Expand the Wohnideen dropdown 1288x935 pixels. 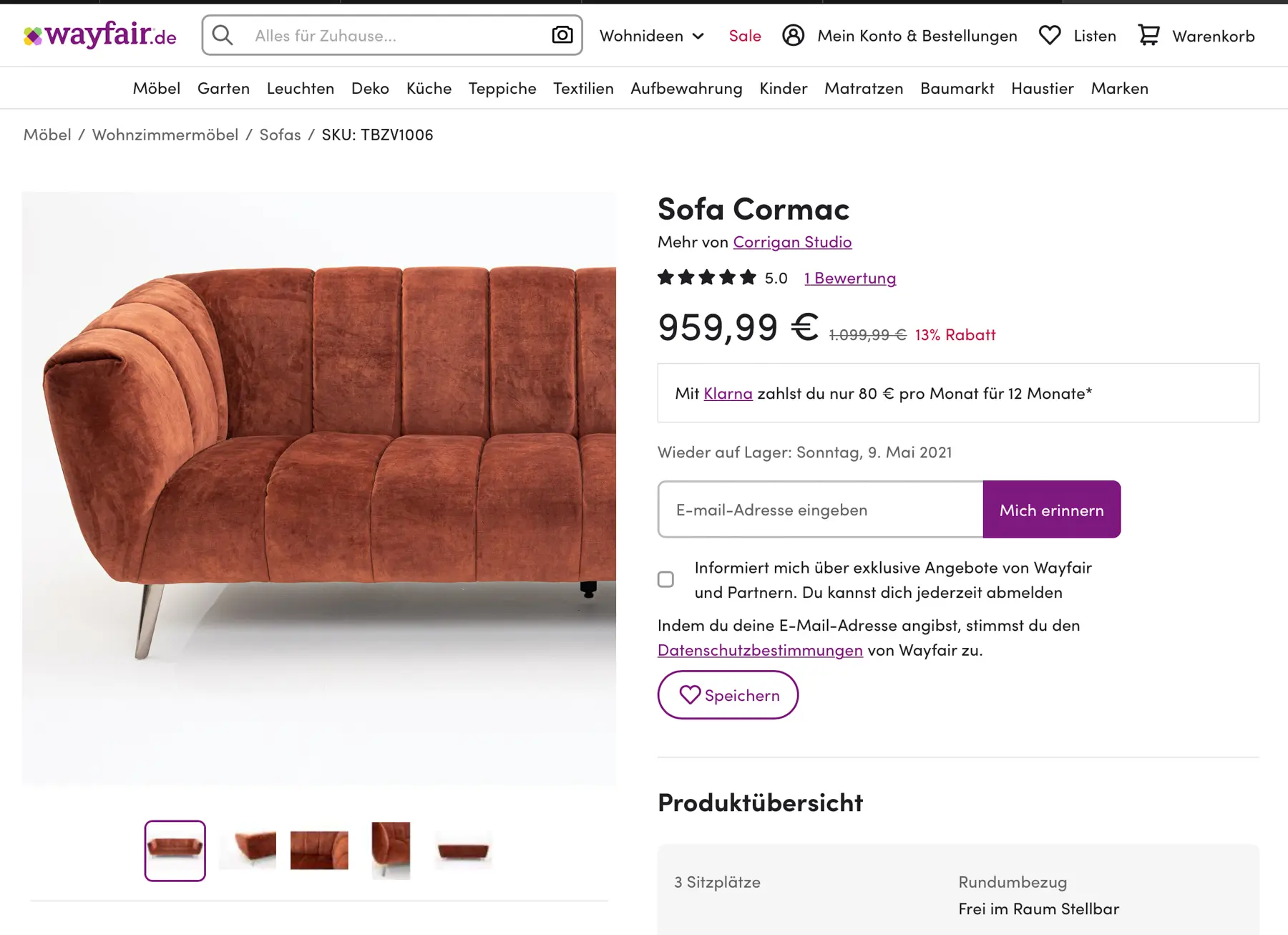coord(651,35)
